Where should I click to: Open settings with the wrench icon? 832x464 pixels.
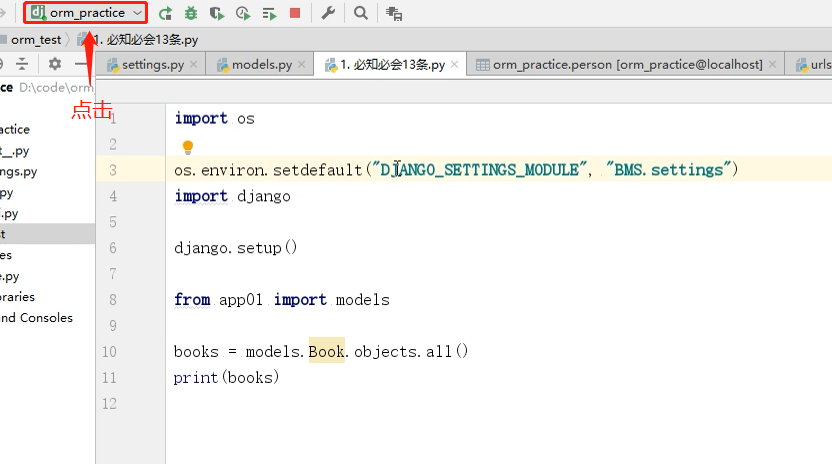(x=328, y=13)
